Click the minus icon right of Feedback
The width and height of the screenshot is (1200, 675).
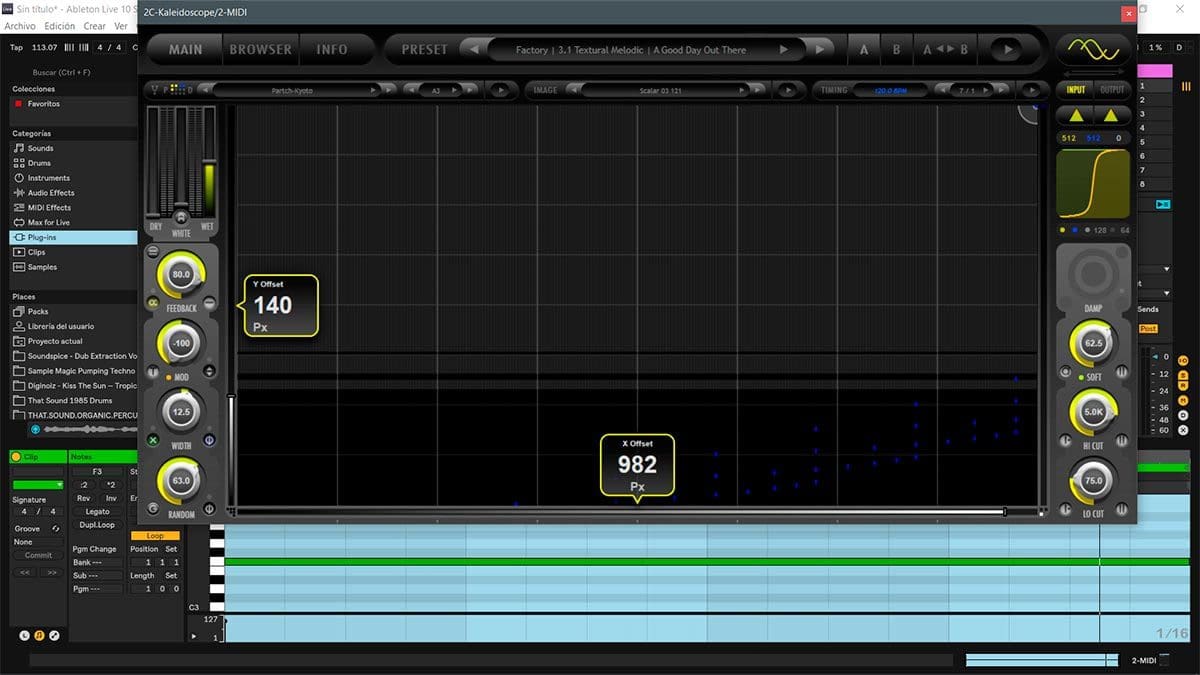point(210,303)
